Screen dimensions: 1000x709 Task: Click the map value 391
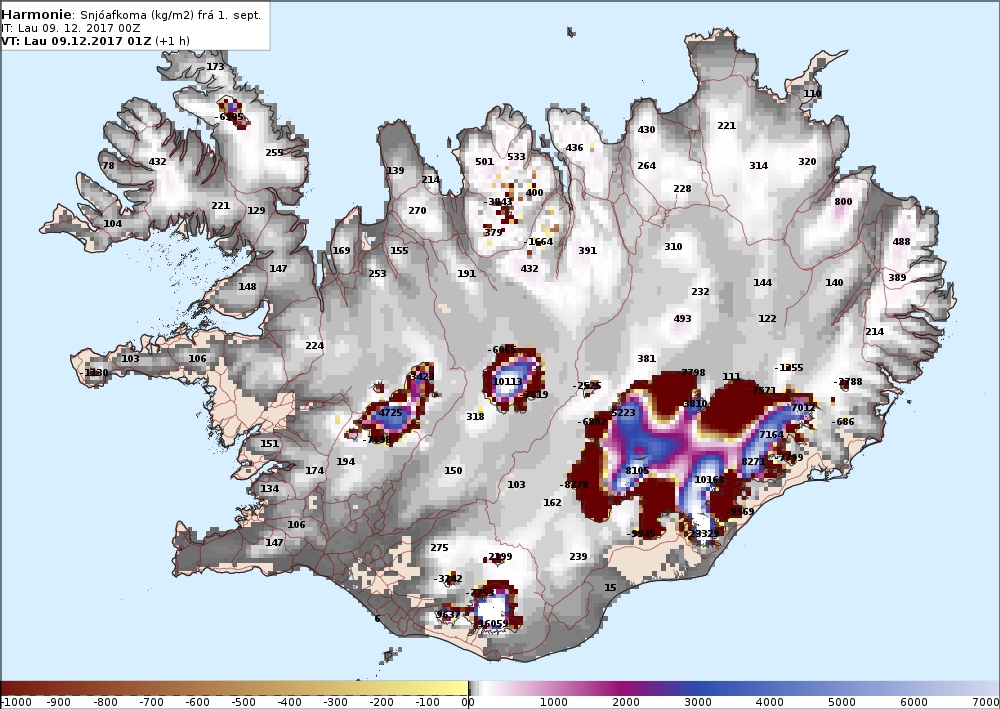point(588,251)
